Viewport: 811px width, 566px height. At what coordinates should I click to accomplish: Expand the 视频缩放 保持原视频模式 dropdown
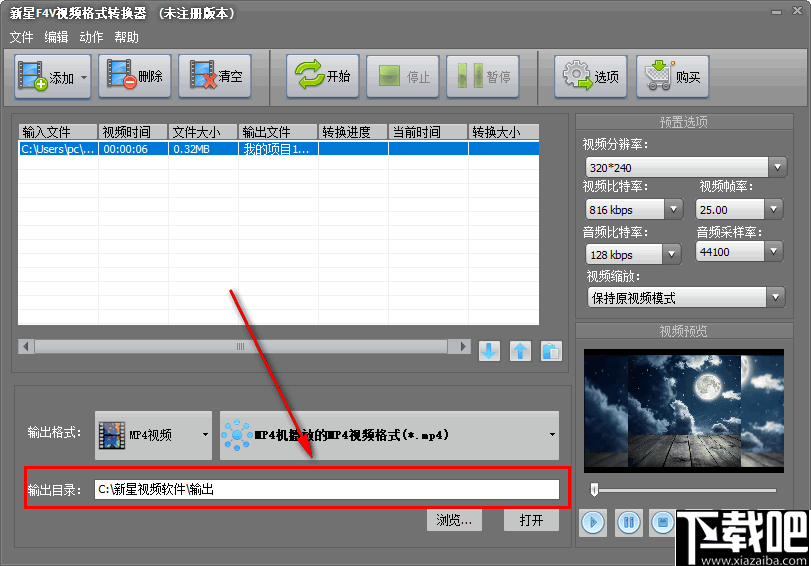pos(775,297)
